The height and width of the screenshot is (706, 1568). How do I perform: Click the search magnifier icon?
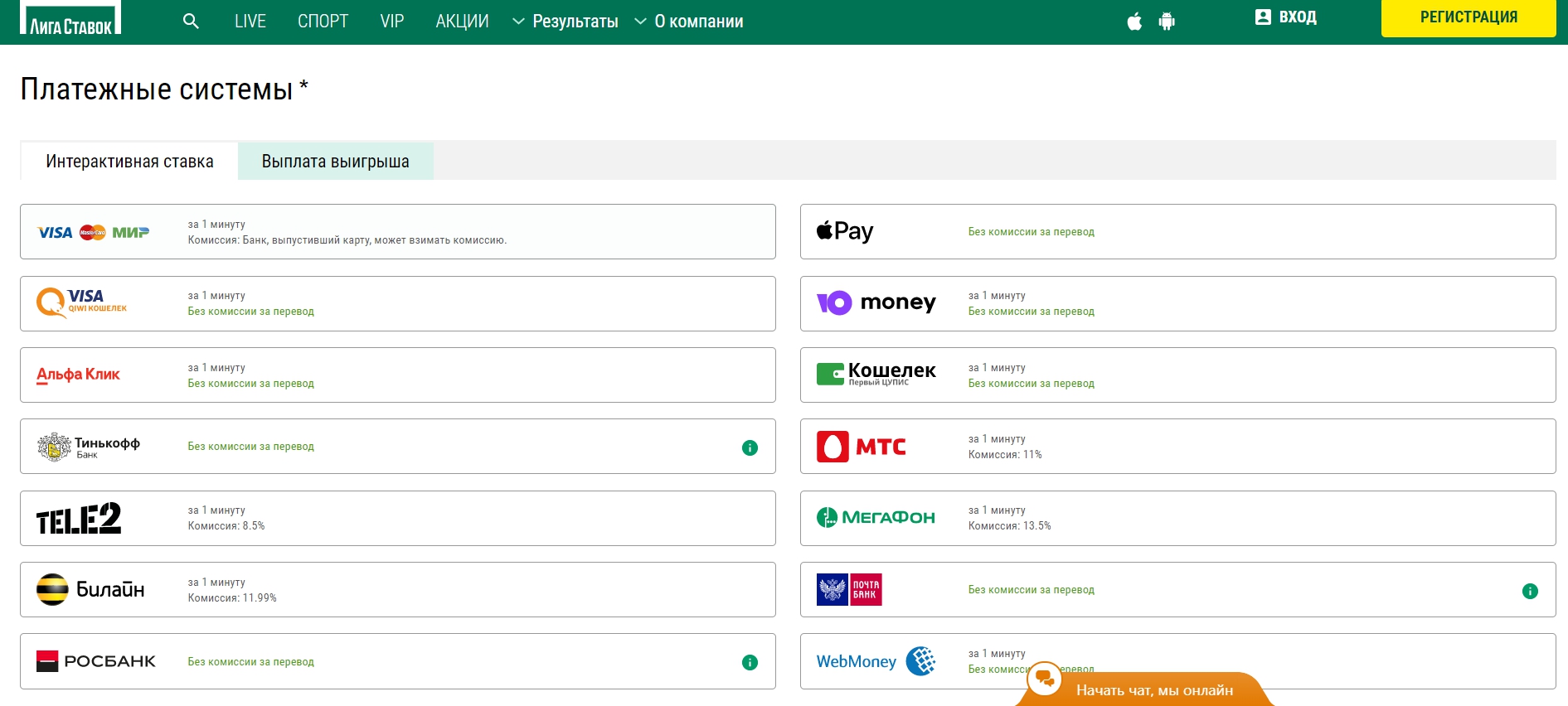[191, 22]
